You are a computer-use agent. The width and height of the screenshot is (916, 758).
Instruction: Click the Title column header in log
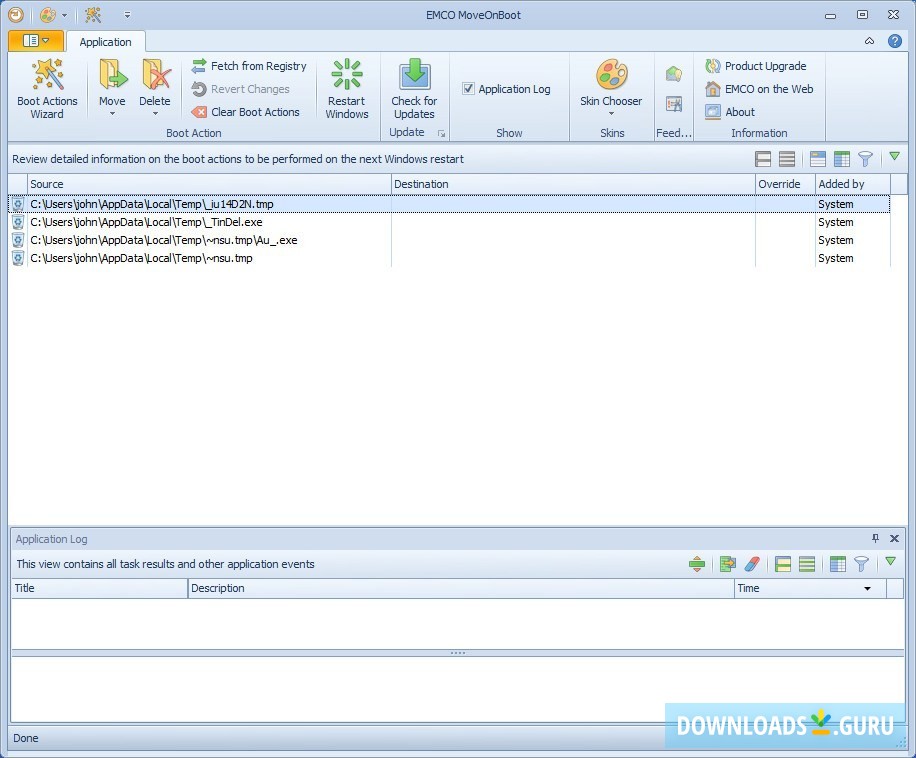click(100, 588)
